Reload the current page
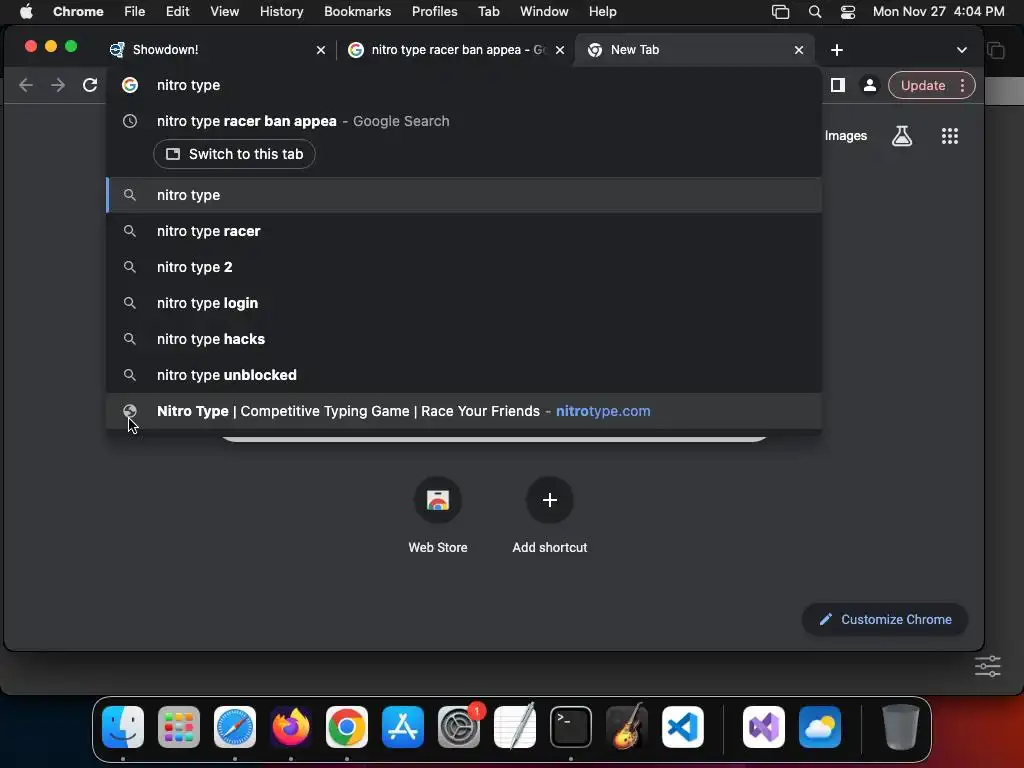 [90, 85]
